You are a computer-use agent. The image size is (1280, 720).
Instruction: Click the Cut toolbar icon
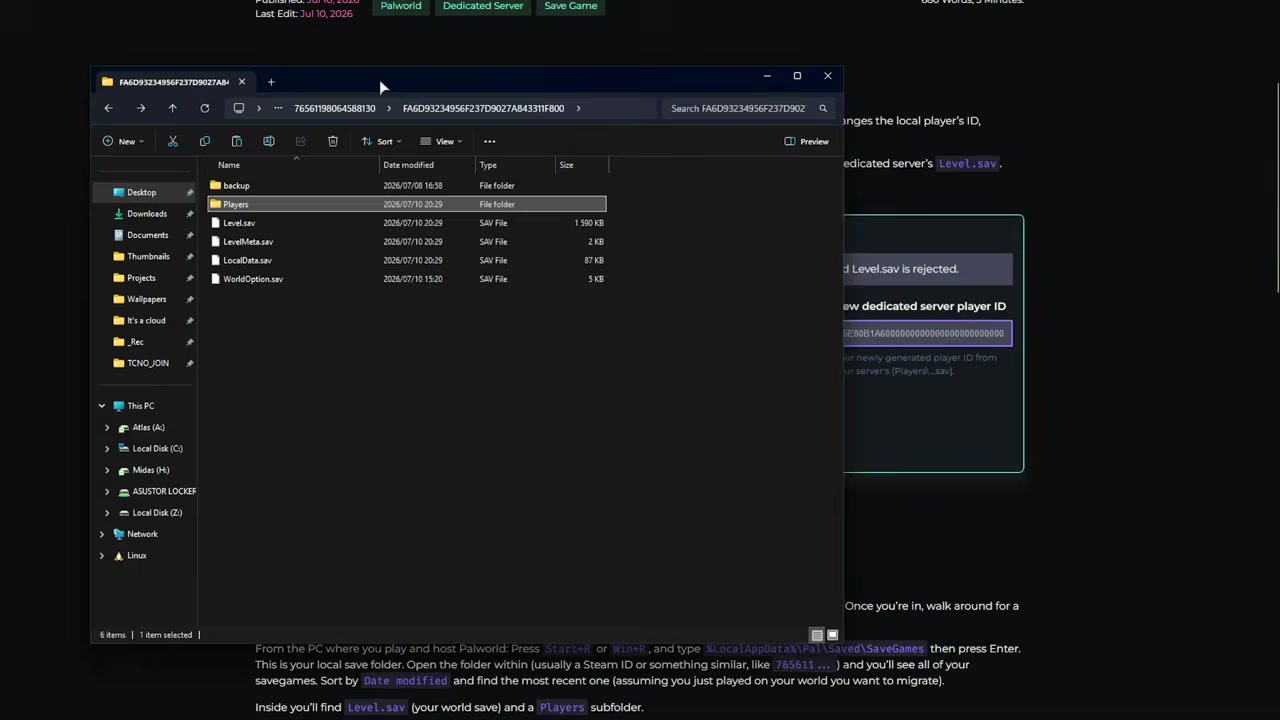click(172, 141)
